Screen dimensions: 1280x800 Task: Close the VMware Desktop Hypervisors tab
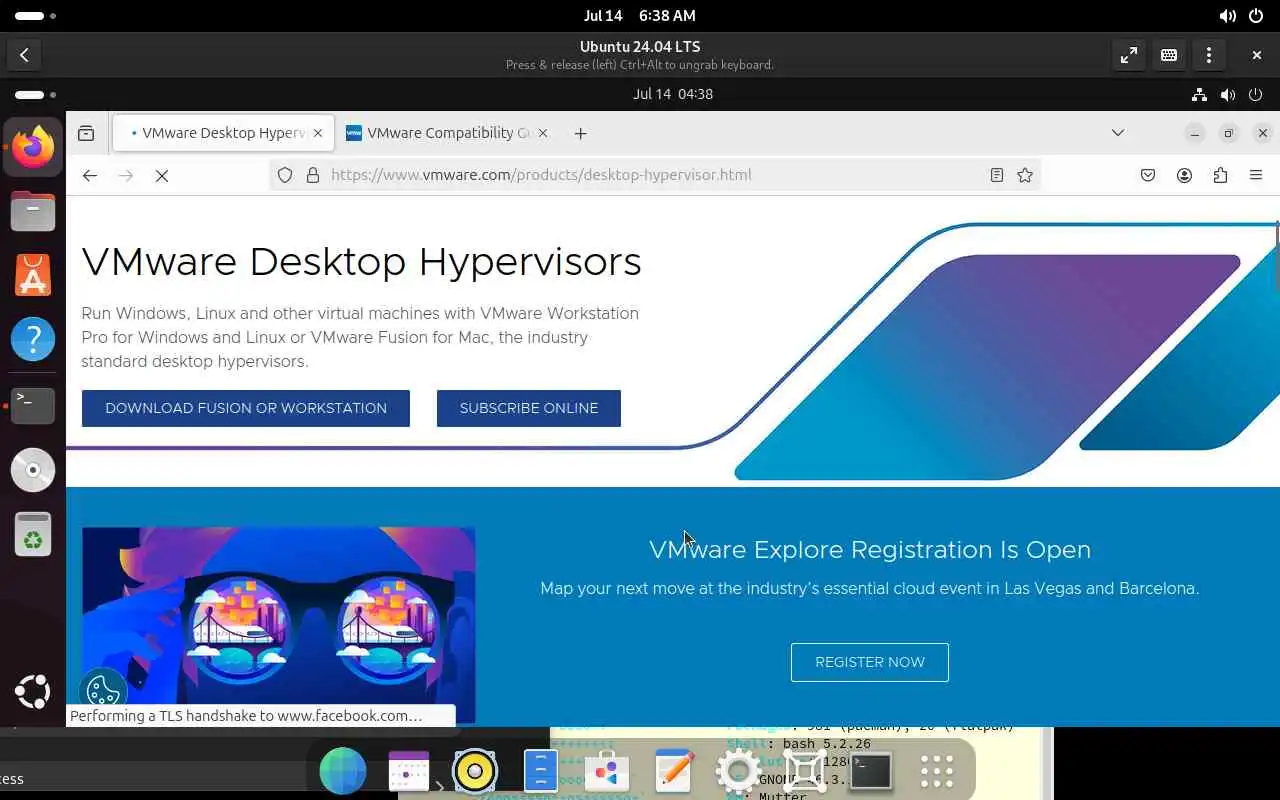click(318, 133)
